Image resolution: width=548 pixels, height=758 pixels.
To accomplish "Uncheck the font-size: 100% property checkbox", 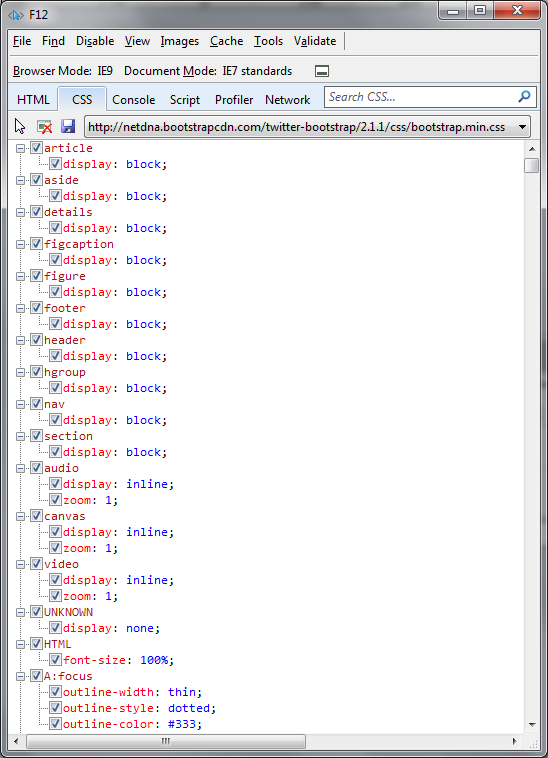I will coord(56,660).
